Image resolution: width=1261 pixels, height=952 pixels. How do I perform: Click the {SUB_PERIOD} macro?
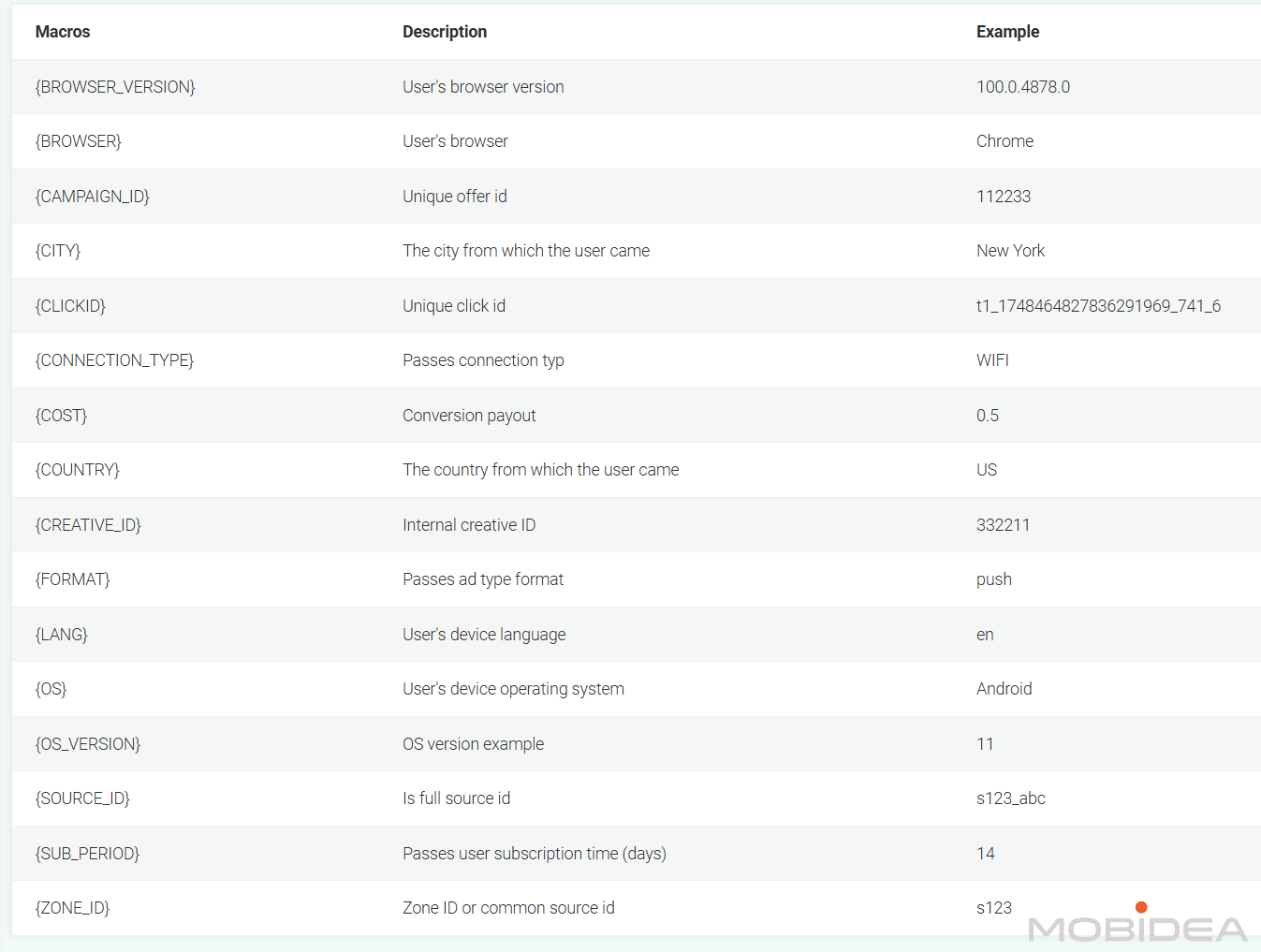87,854
